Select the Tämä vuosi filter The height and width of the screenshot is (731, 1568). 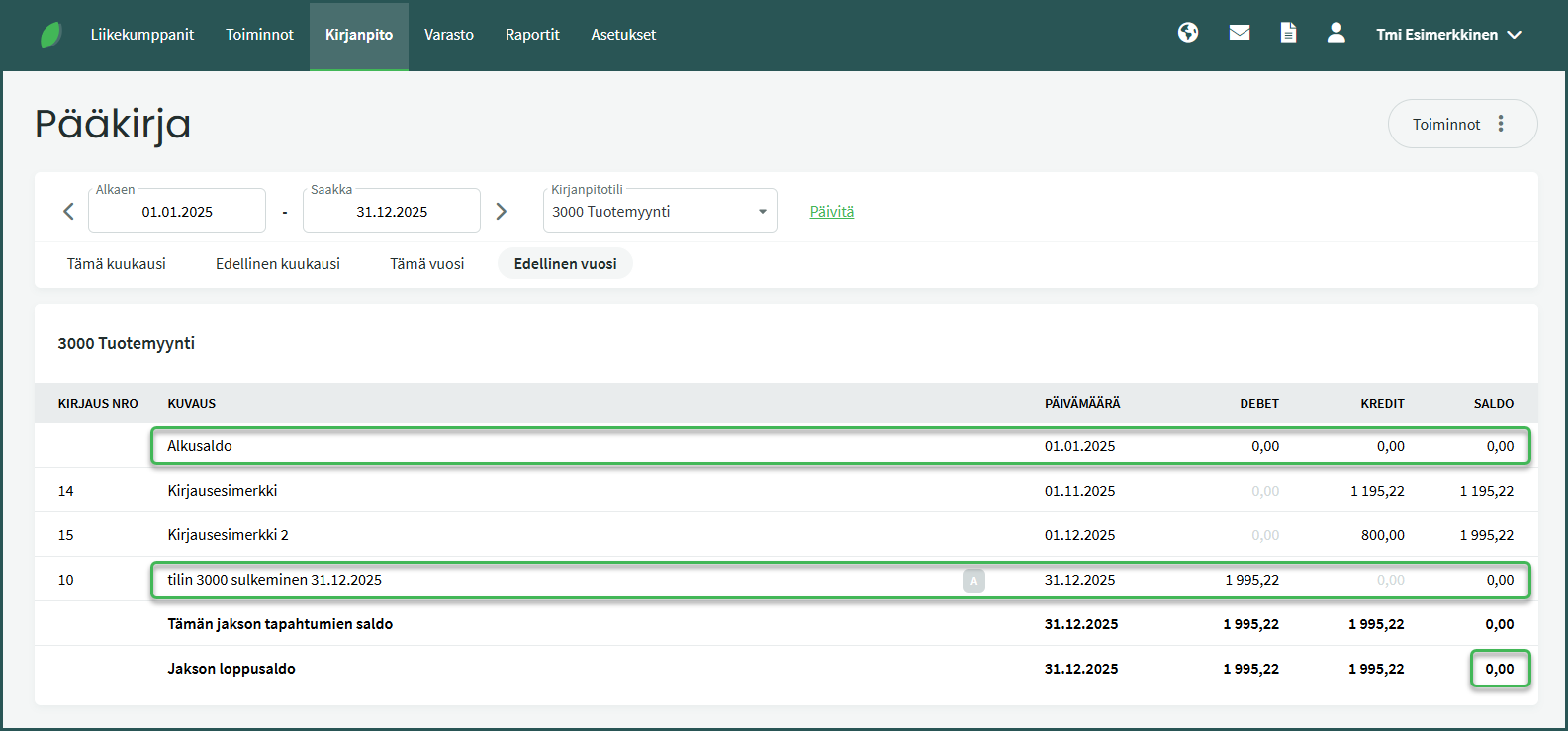pos(426,264)
